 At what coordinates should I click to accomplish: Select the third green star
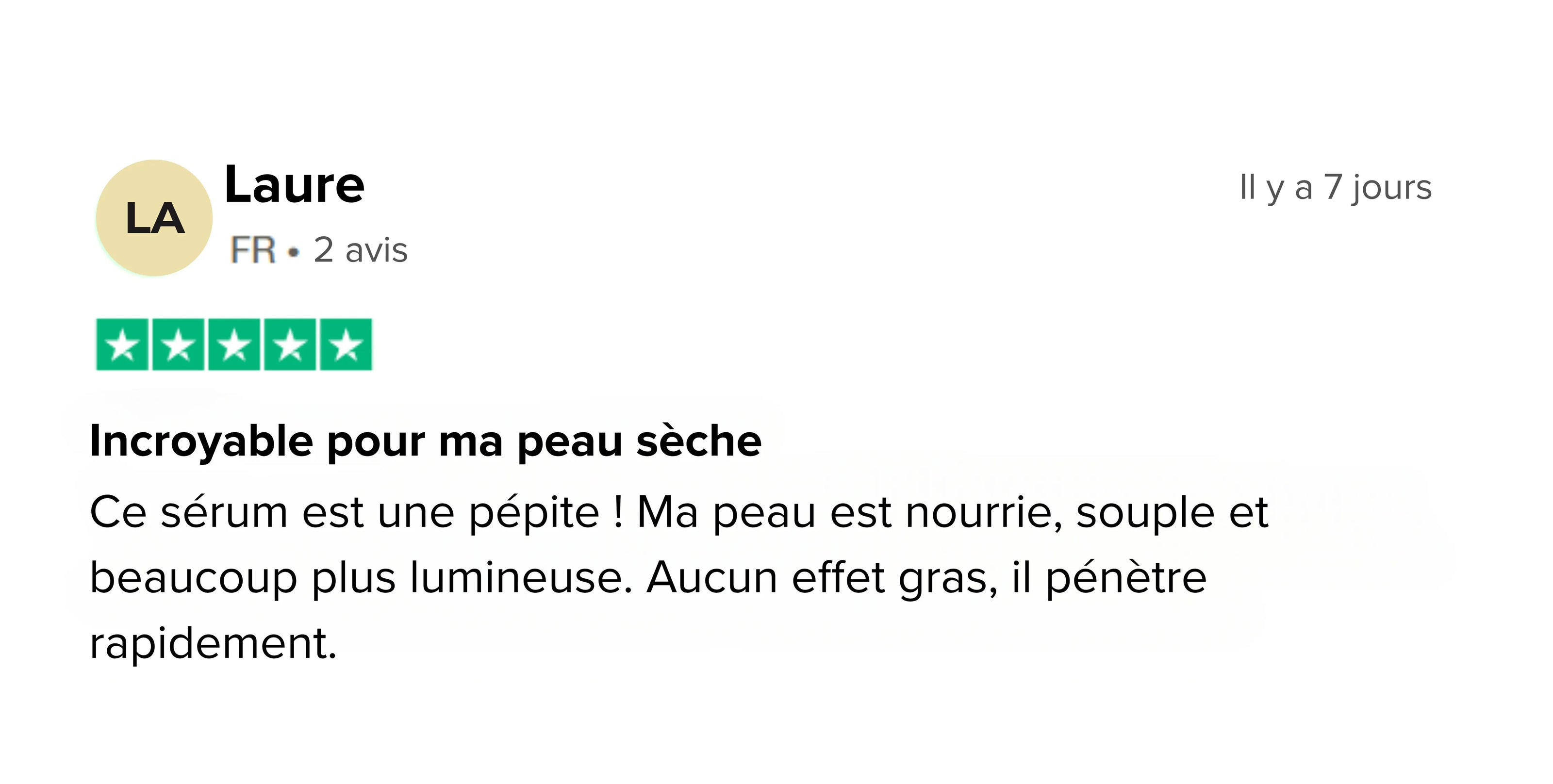[x=234, y=344]
